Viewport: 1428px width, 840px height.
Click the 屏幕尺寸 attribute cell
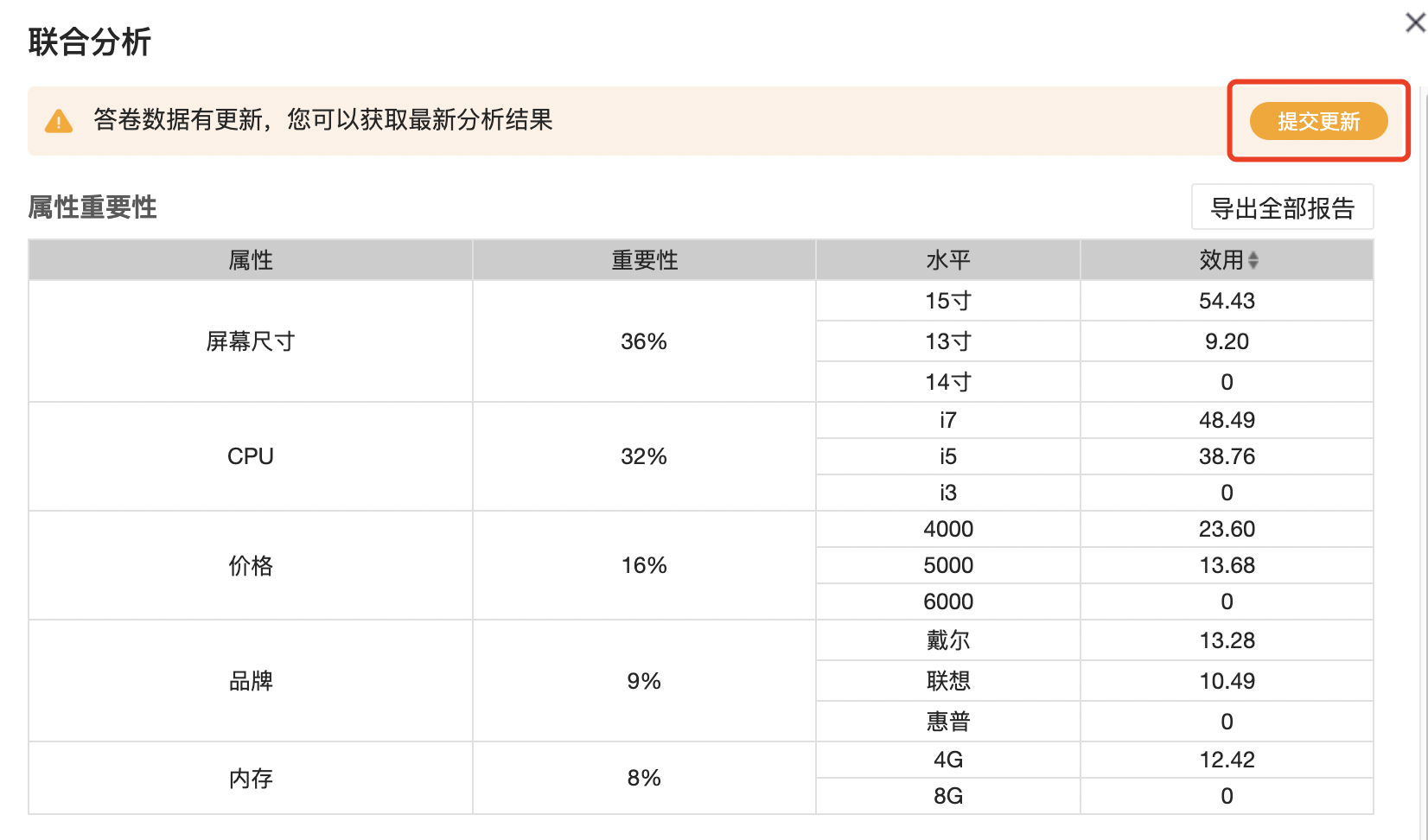(251, 341)
